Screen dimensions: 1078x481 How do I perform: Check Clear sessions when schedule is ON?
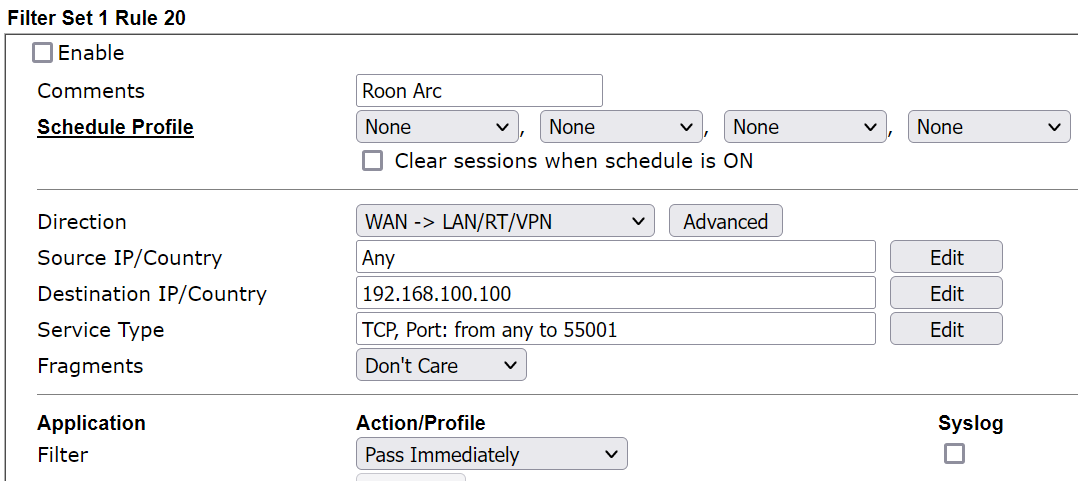click(373, 161)
